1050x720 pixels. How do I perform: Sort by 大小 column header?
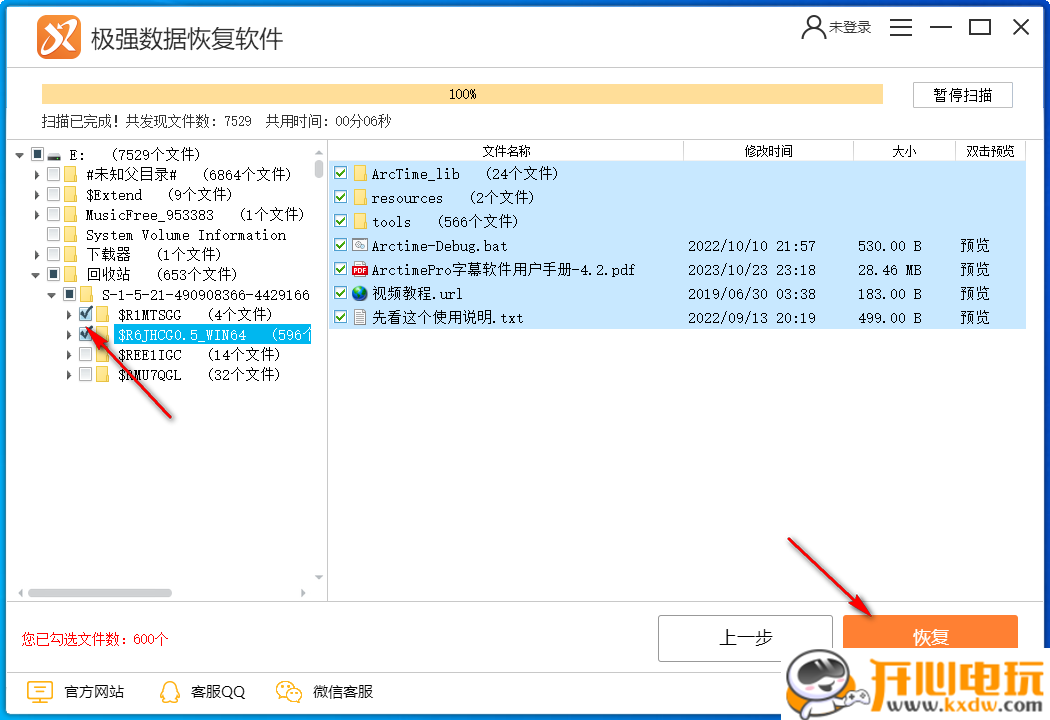[904, 151]
